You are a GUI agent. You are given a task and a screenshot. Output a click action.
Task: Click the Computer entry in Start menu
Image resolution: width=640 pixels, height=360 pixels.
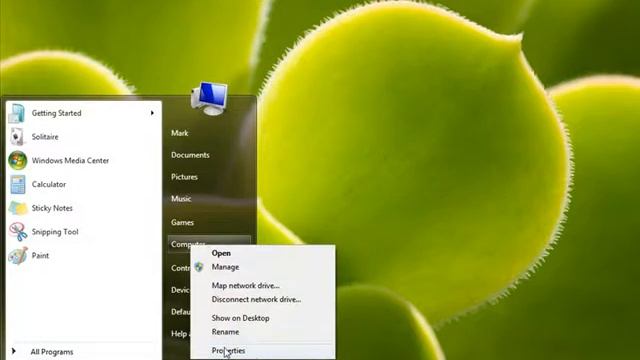point(209,244)
